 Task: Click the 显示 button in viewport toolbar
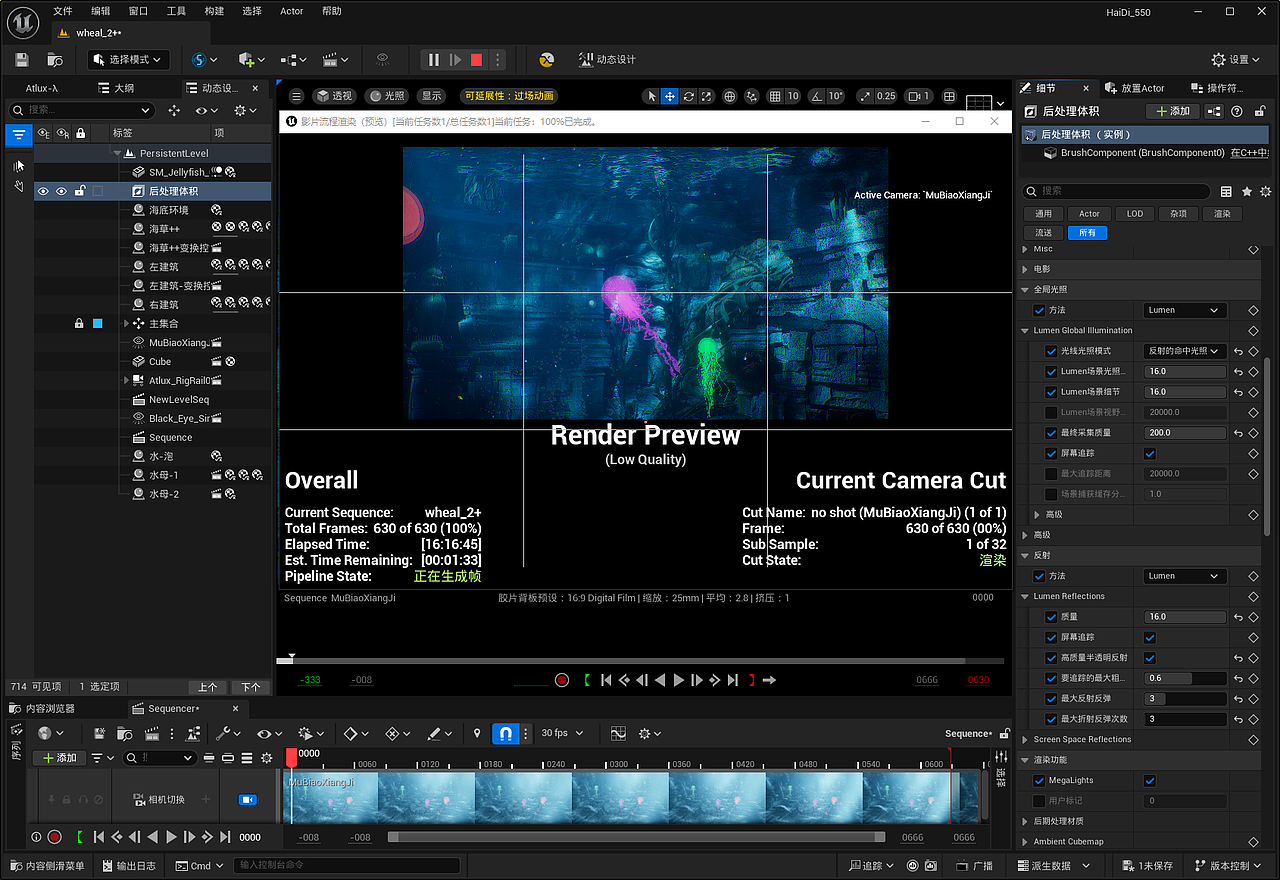(x=432, y=96)
